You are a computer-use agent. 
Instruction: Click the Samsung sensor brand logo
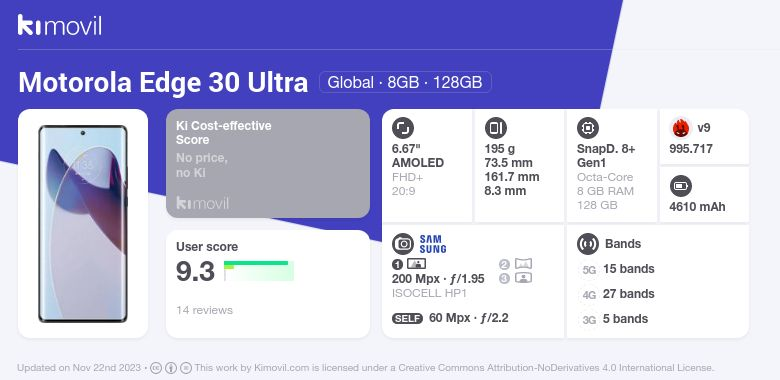[433, 244]
